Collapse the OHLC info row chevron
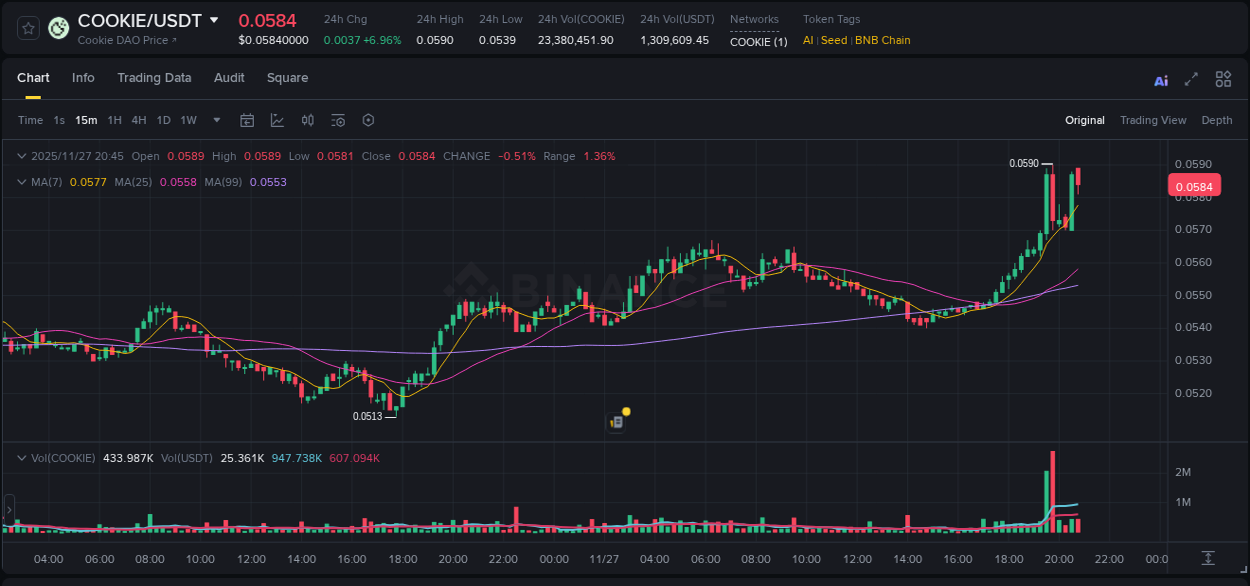 21,156
